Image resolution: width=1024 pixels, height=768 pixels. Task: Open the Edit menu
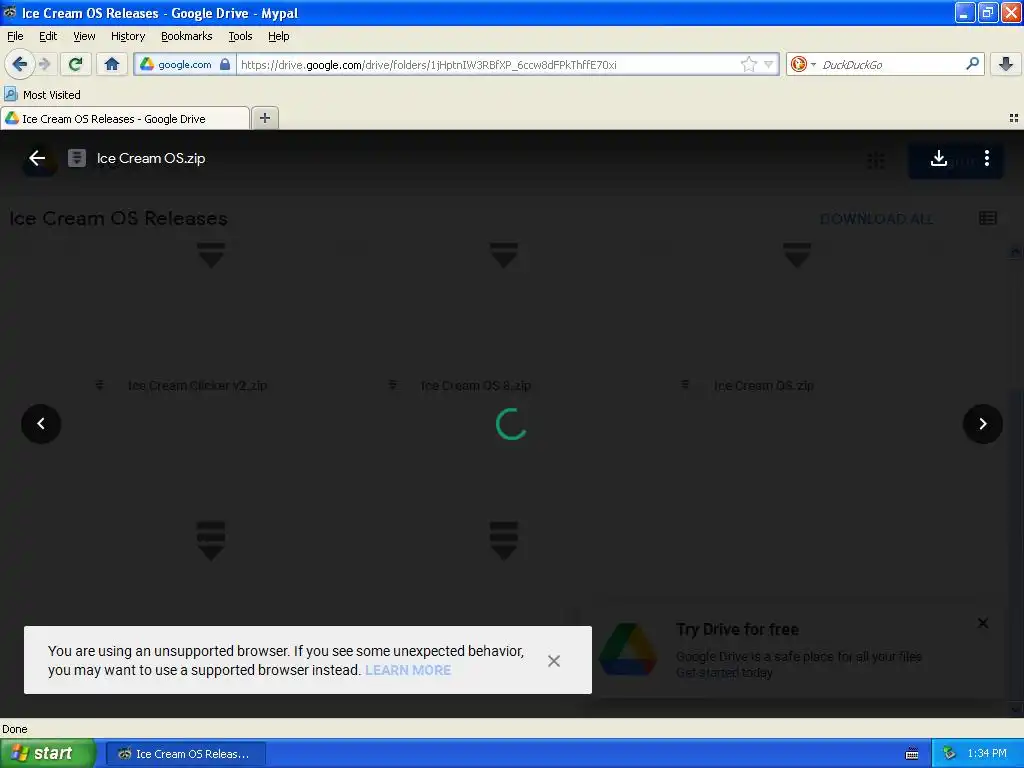click(48, 36)
